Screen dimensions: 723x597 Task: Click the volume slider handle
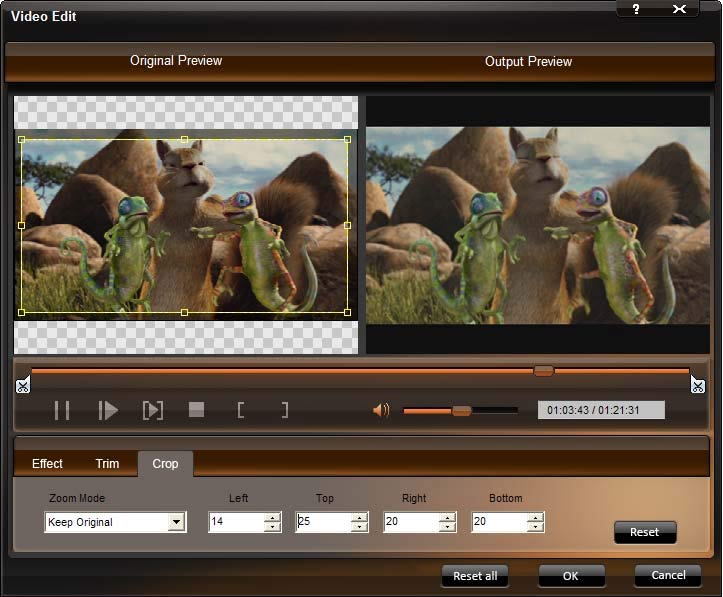coord(461,410)
